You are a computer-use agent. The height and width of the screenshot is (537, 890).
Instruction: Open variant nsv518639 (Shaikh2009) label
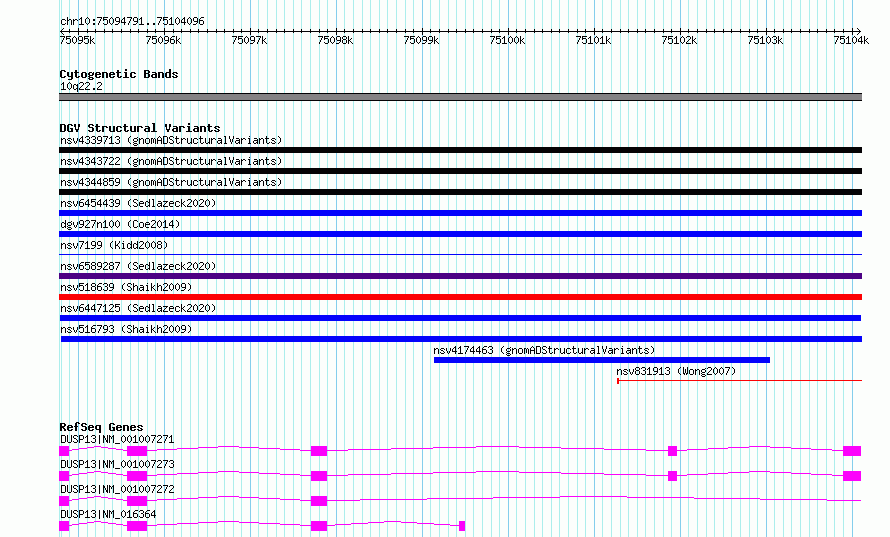coord(126,287)
